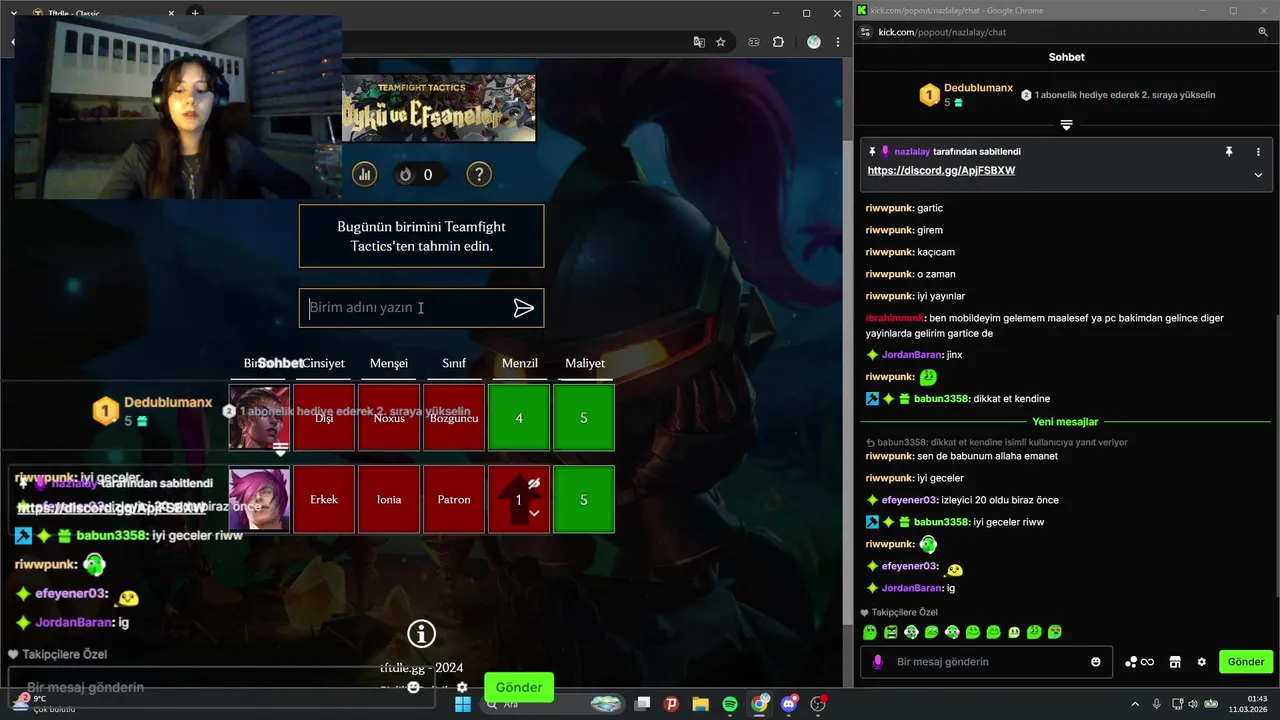The width and height of the screenshot is (1280, 720).
Task: Click efeyener03 username on 'izleyici 20' message
Action: pyautogui.click(x=909, y=500)
